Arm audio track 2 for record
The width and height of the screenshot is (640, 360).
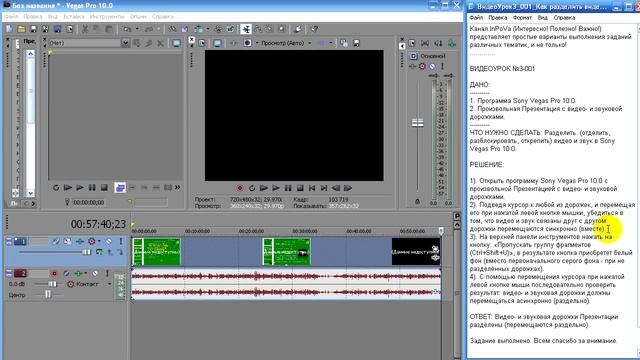[x=54, y=273]
